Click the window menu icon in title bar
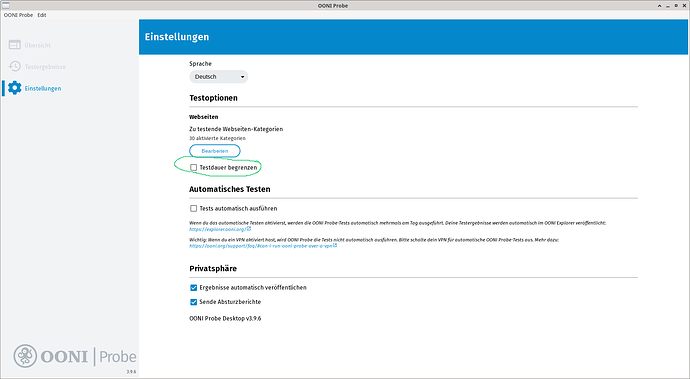Screen dimensions: 690x379 (x=6, y=5)
